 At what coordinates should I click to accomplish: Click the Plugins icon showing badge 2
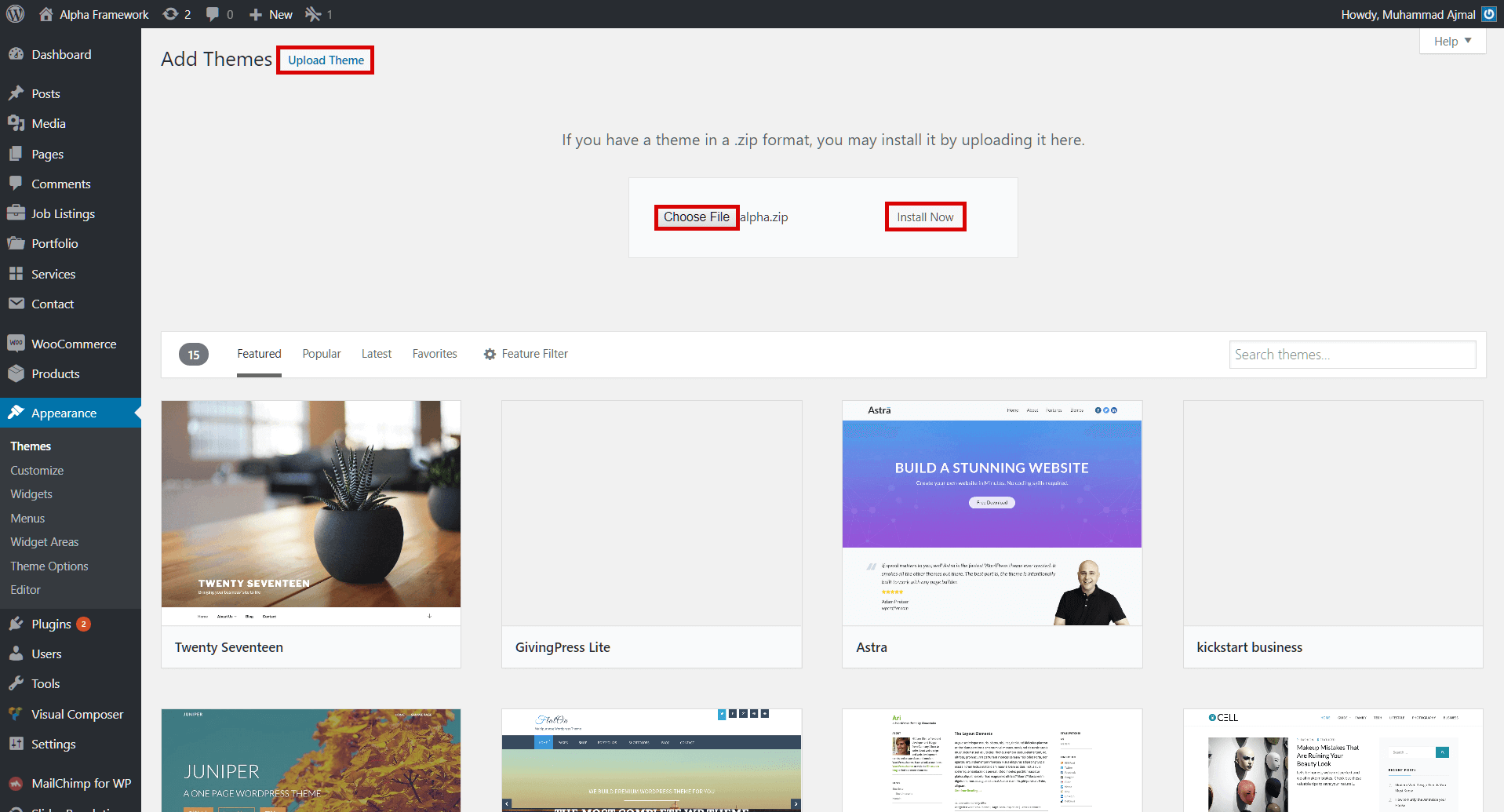(x=16, y=623)
